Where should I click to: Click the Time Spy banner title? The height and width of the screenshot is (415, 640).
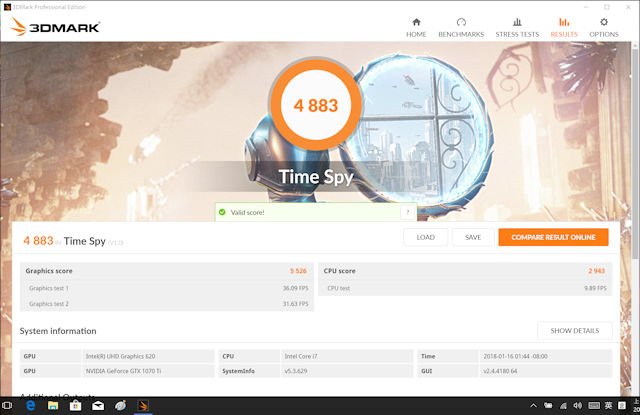tap(316, 177)
